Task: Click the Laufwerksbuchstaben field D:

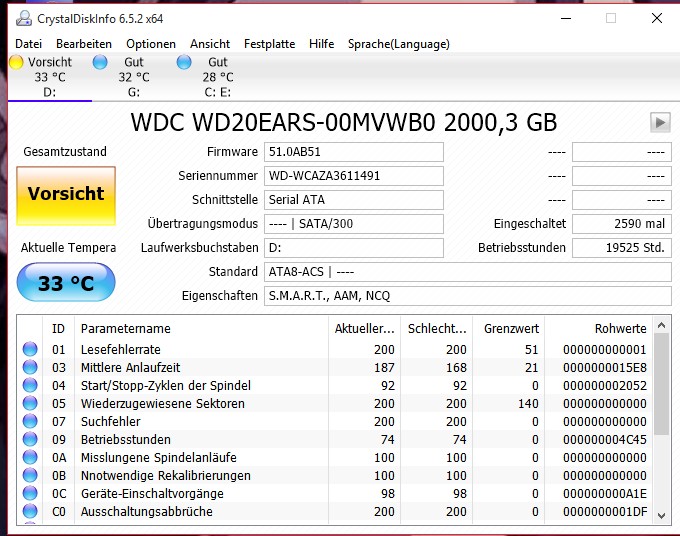Action: tap(354, 248)
